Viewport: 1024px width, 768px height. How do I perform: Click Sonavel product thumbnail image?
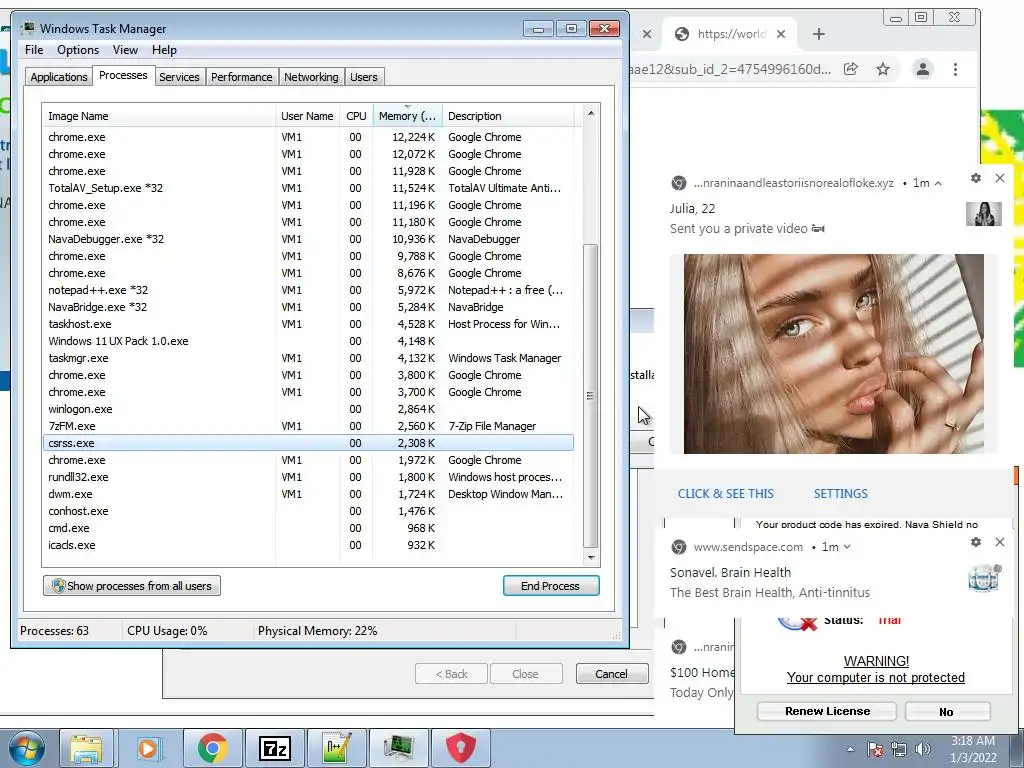tap(985, 579)
